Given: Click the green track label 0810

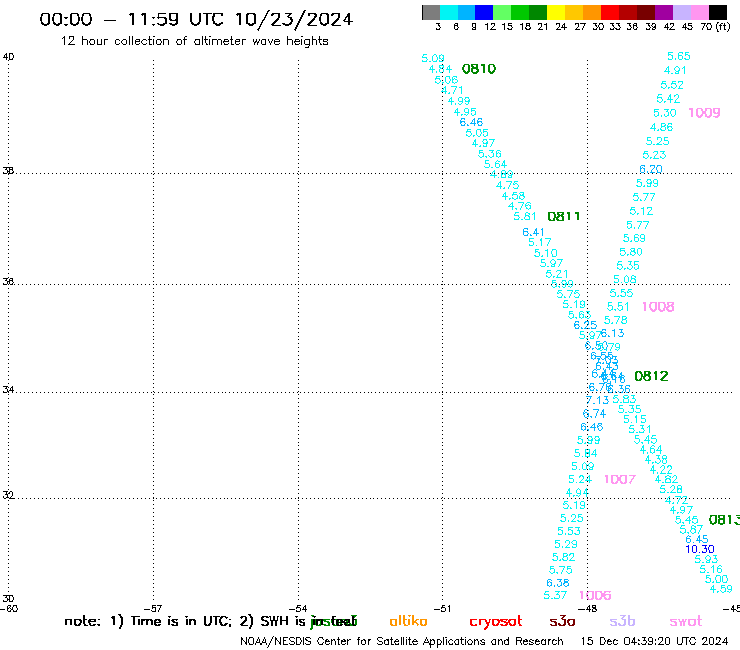Looking at the screenshot, I should tap(479, 69).
